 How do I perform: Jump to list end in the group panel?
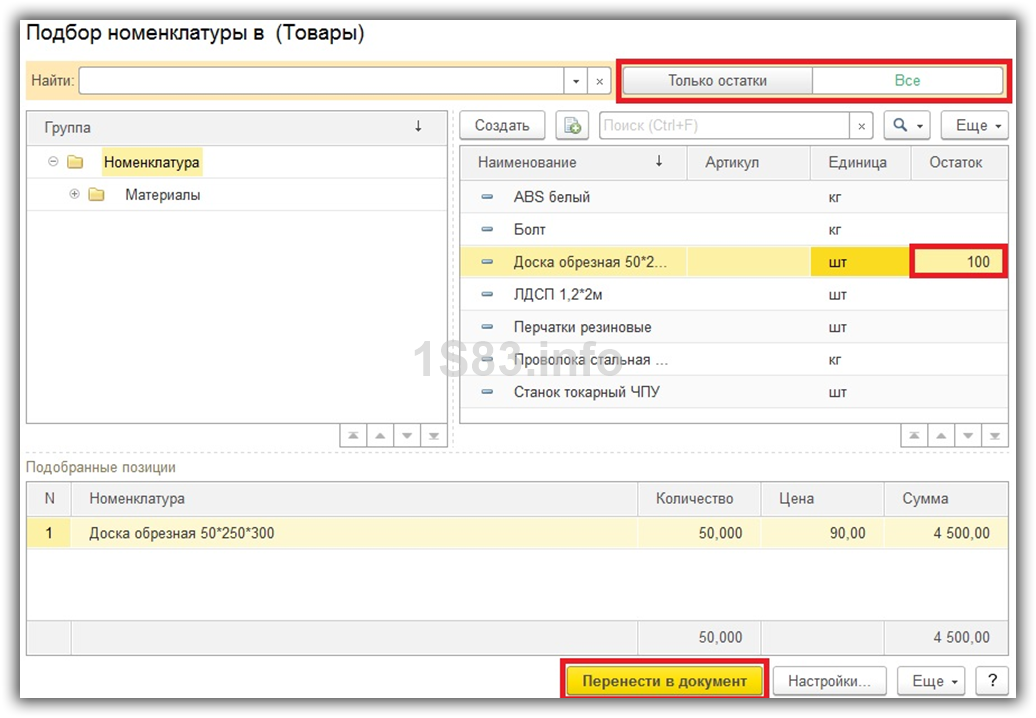tap(433, 436)
